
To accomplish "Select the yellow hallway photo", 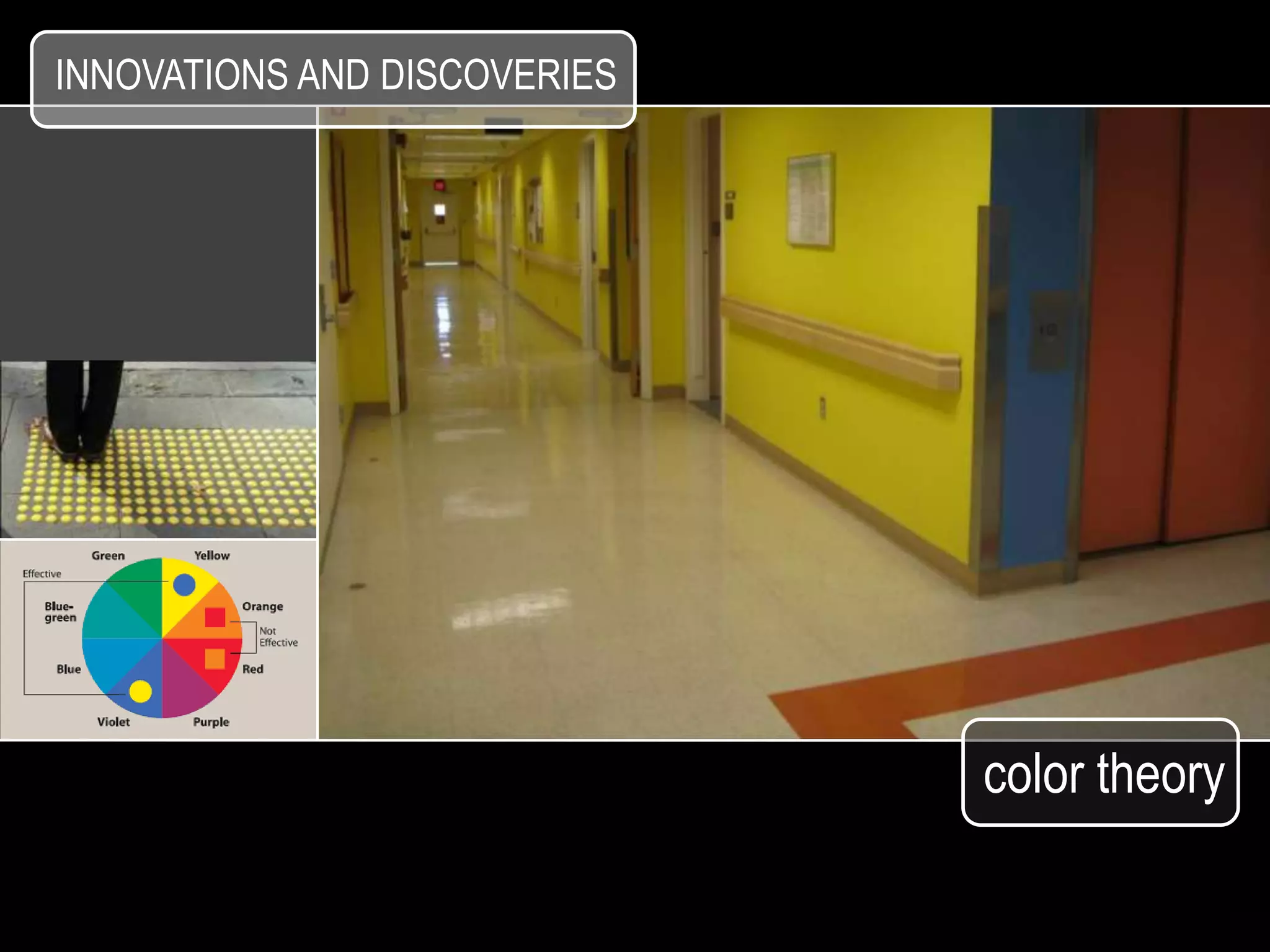I will (x=794, y=423).
